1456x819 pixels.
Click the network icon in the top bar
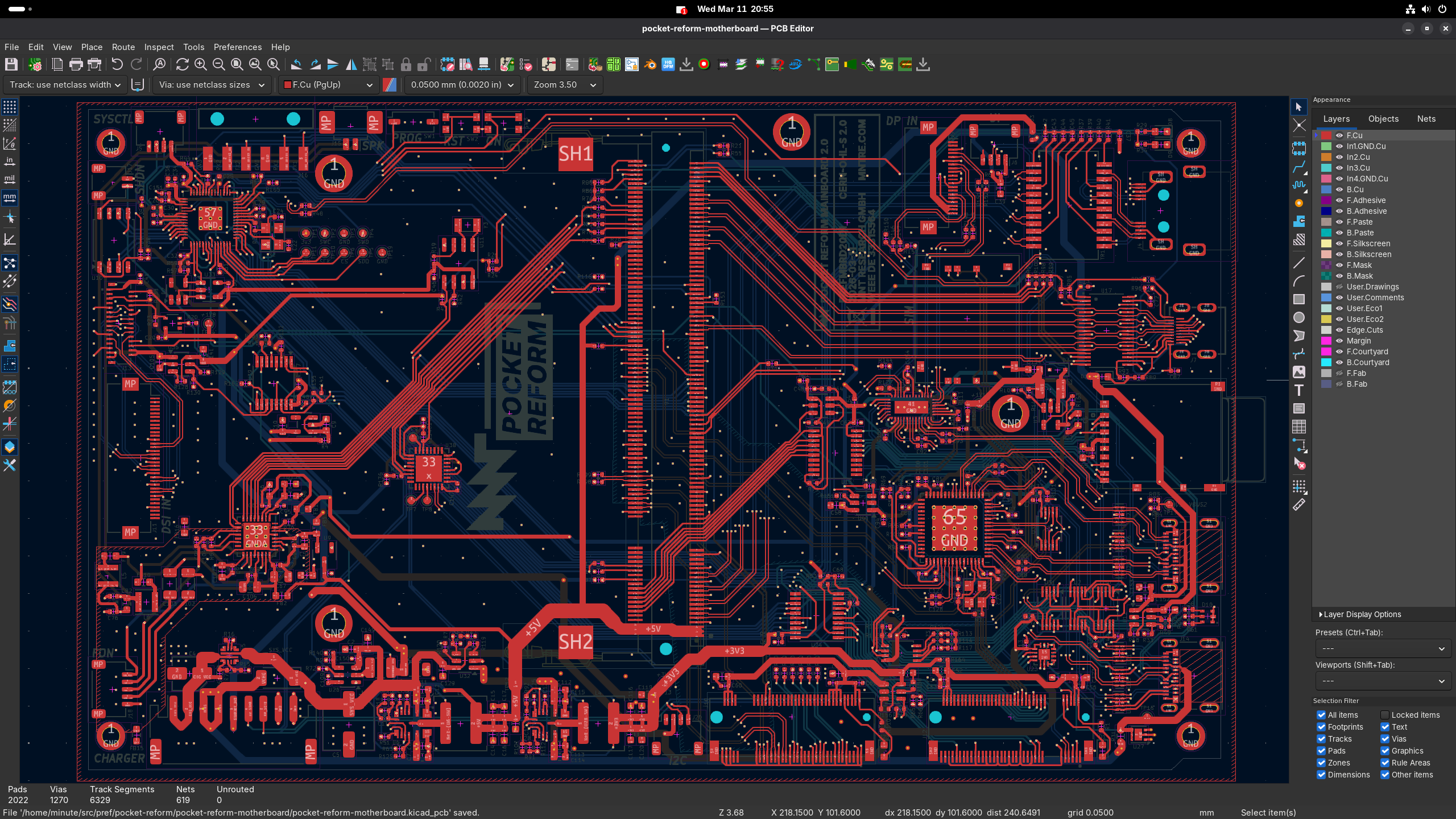pyautogui.click(x=1410, y=9)
